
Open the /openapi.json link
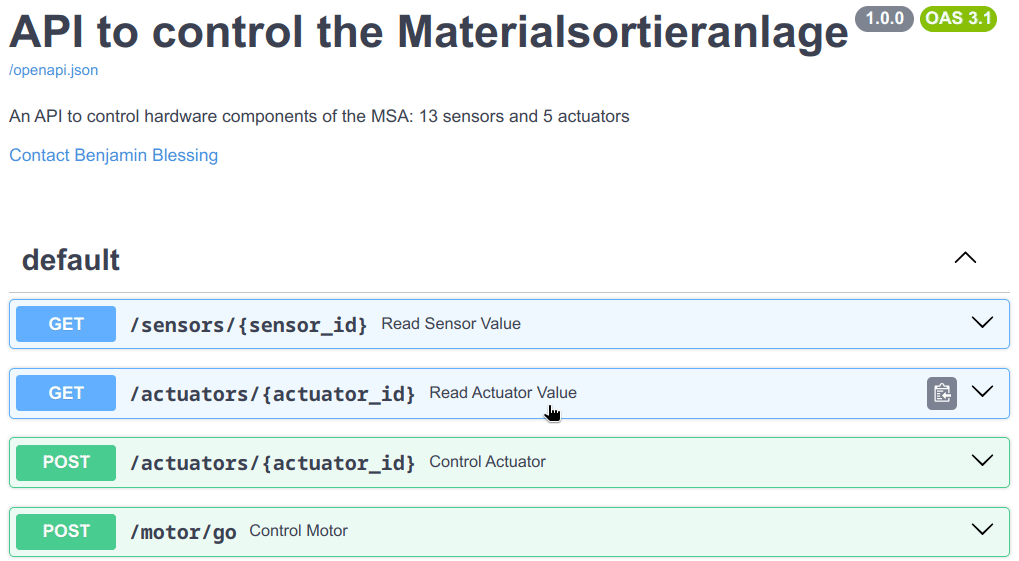click(x=53, y=70)
